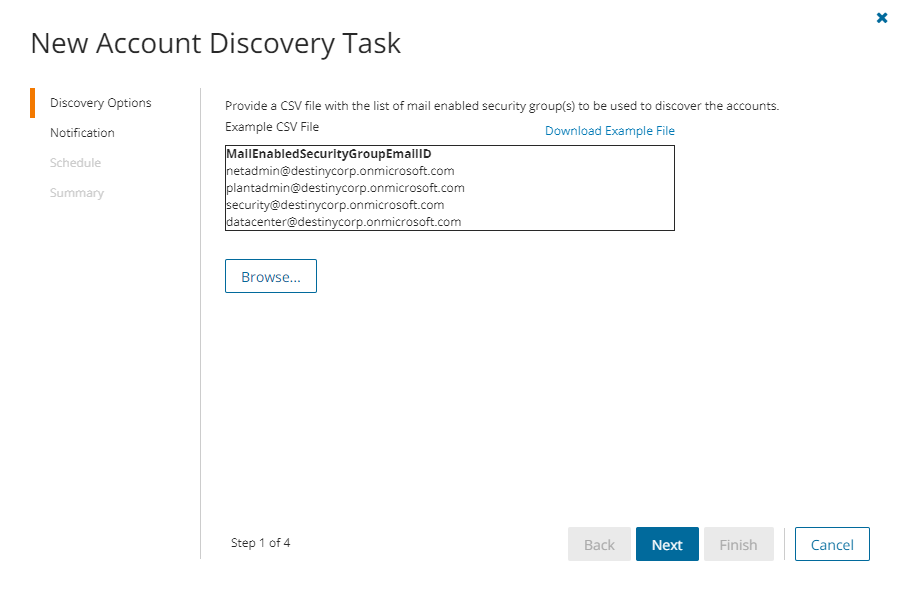900x591 pixels.
Task: Jump to the Summary step
Action: 77,193
